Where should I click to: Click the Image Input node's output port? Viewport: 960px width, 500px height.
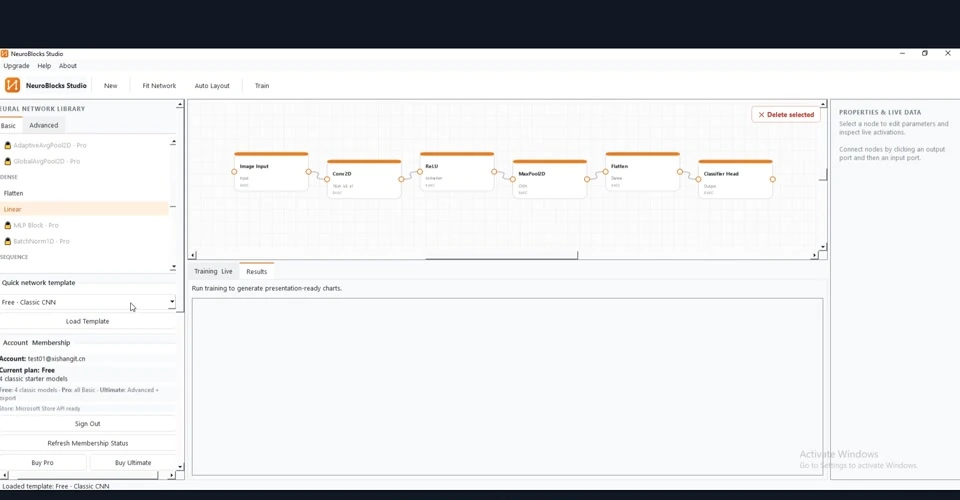tap(309, 172)
